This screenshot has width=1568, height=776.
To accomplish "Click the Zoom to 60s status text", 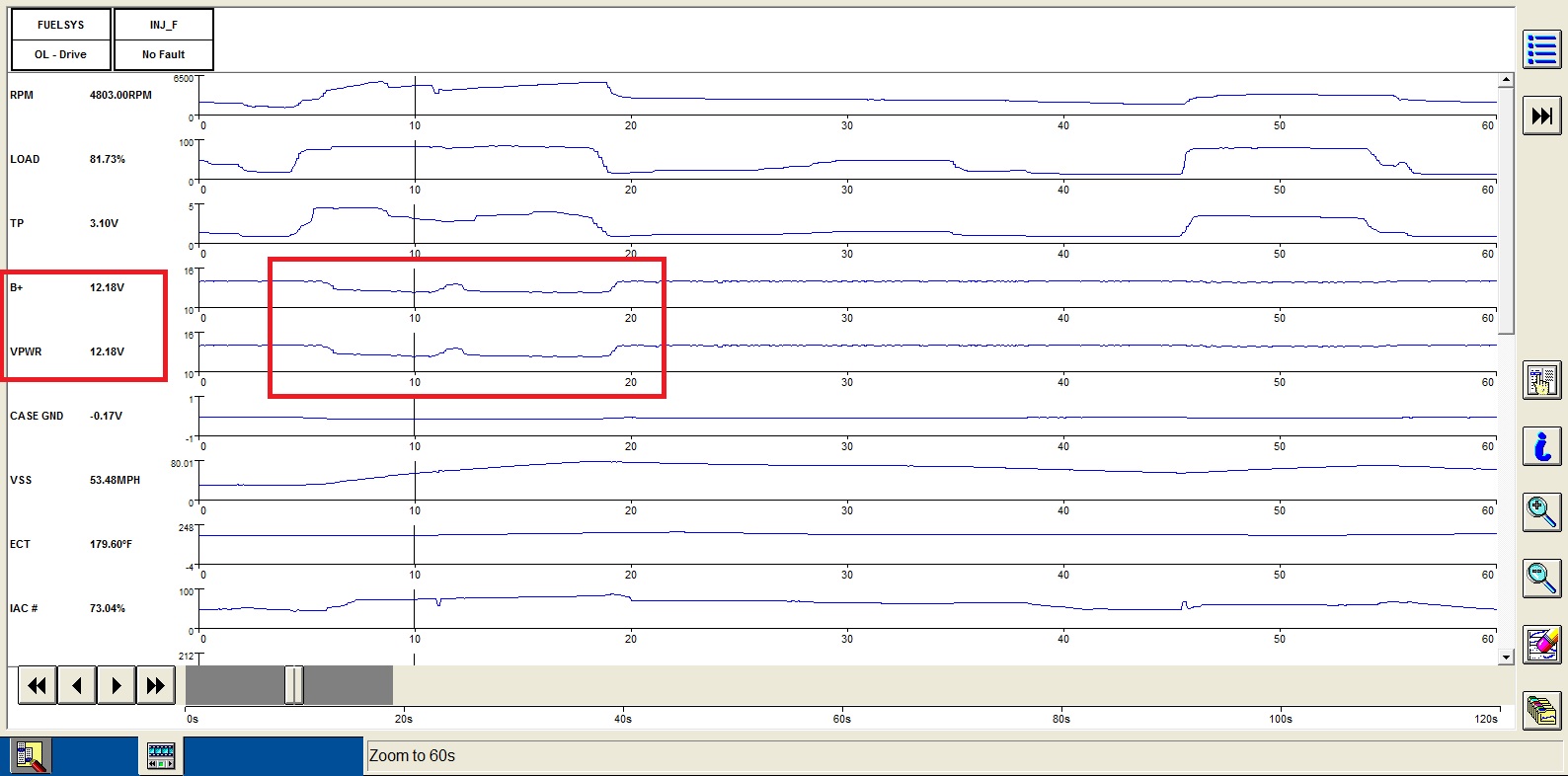I will click(412, 756).
